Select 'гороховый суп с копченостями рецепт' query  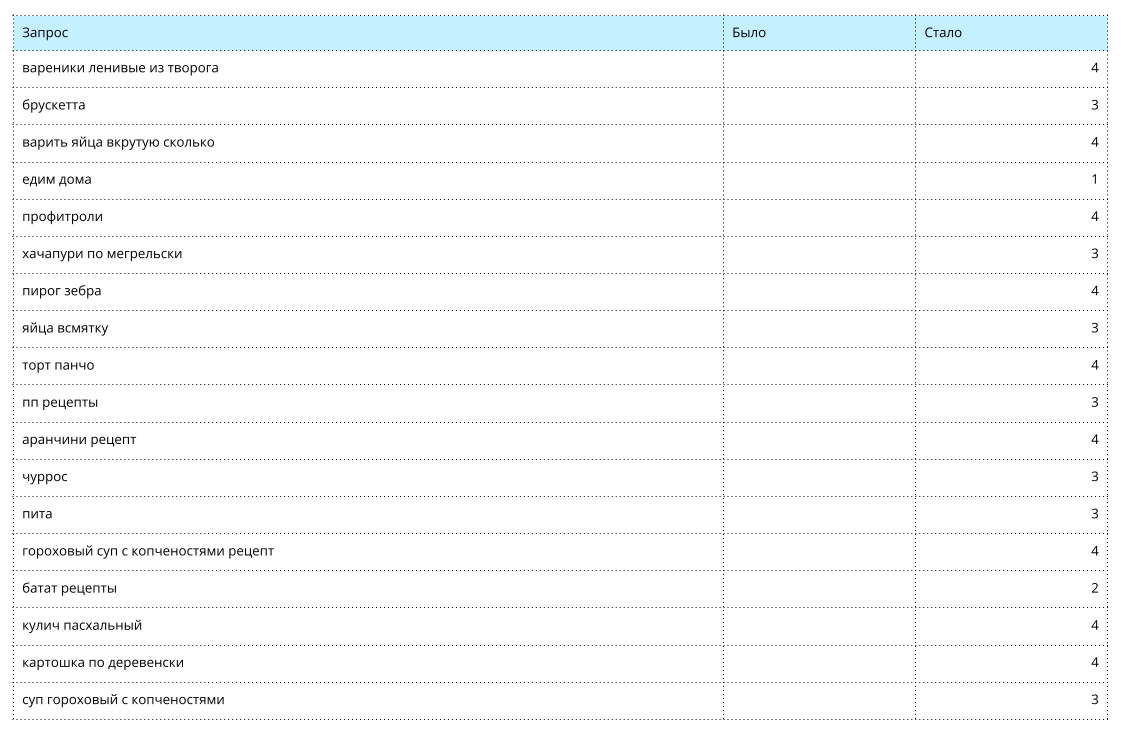point(148,551)
